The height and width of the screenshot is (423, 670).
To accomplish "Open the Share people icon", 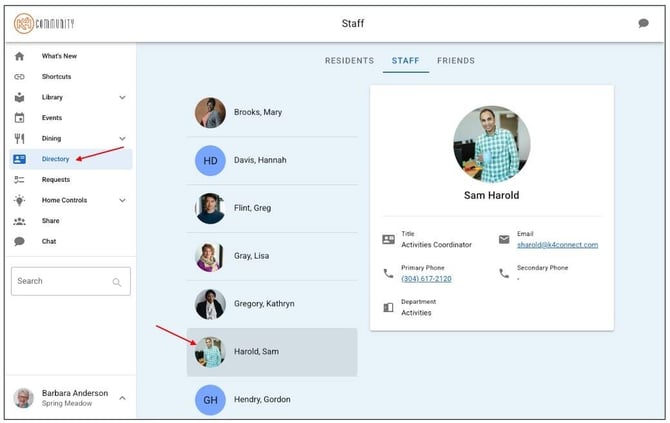I will [x=19, y=221].
